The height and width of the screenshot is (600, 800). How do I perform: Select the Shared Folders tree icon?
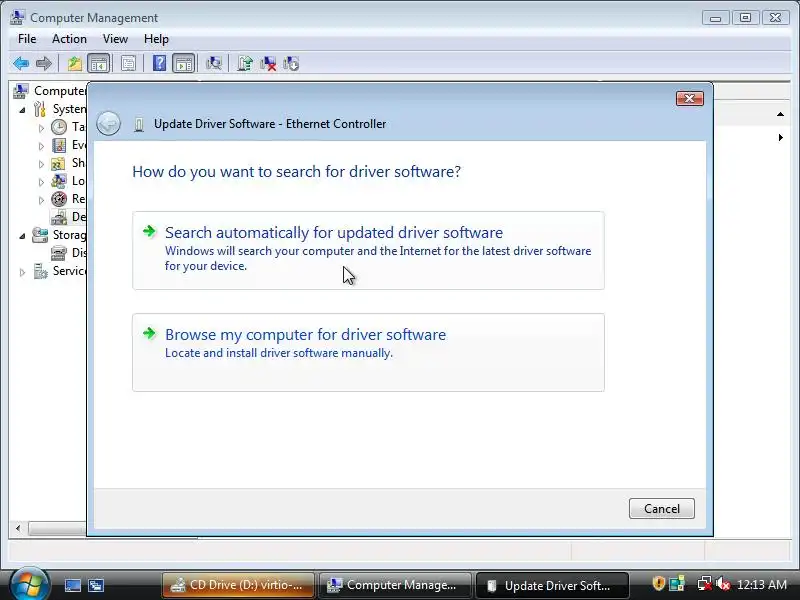(x=59, y=163)
